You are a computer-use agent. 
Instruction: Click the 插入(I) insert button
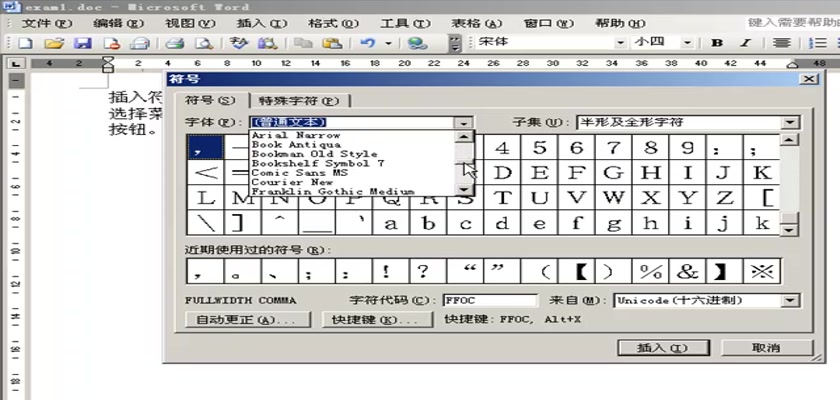click(x=664, y=348)
